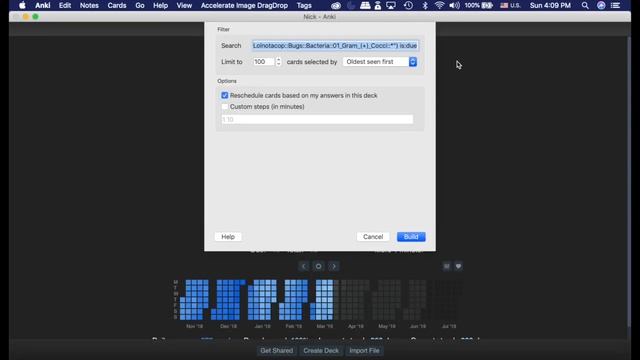Open the Help menu in menu bar

click(x=160, y=5)
